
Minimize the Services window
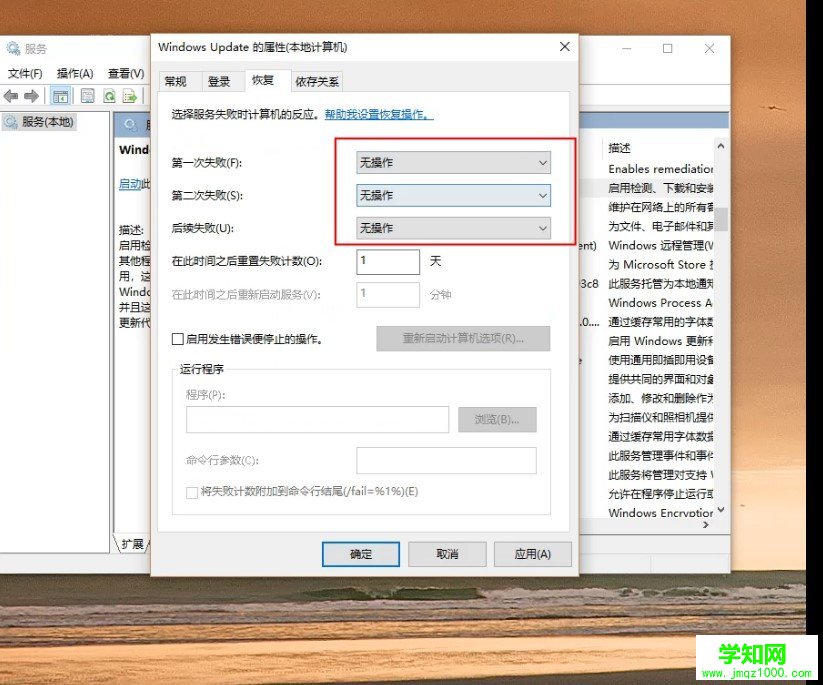pyautogui.click(x=627, y=48)
